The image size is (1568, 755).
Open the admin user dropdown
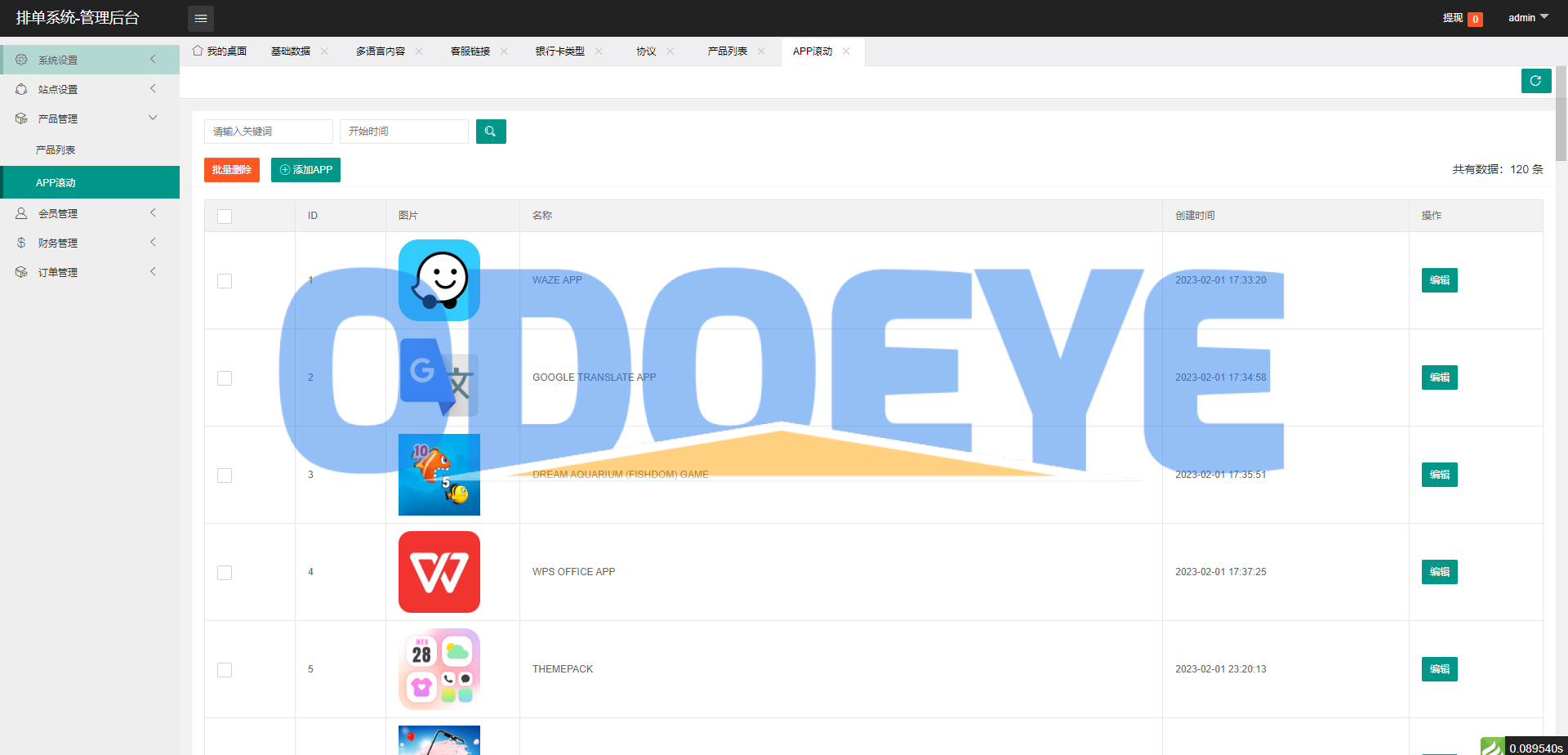pos(1528,18)
